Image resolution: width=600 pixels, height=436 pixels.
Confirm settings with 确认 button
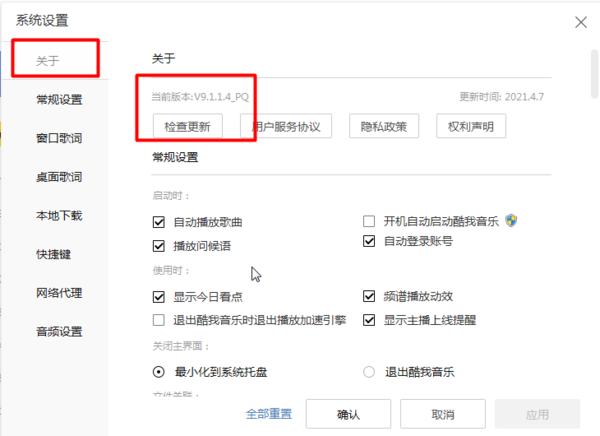(348, 414)
